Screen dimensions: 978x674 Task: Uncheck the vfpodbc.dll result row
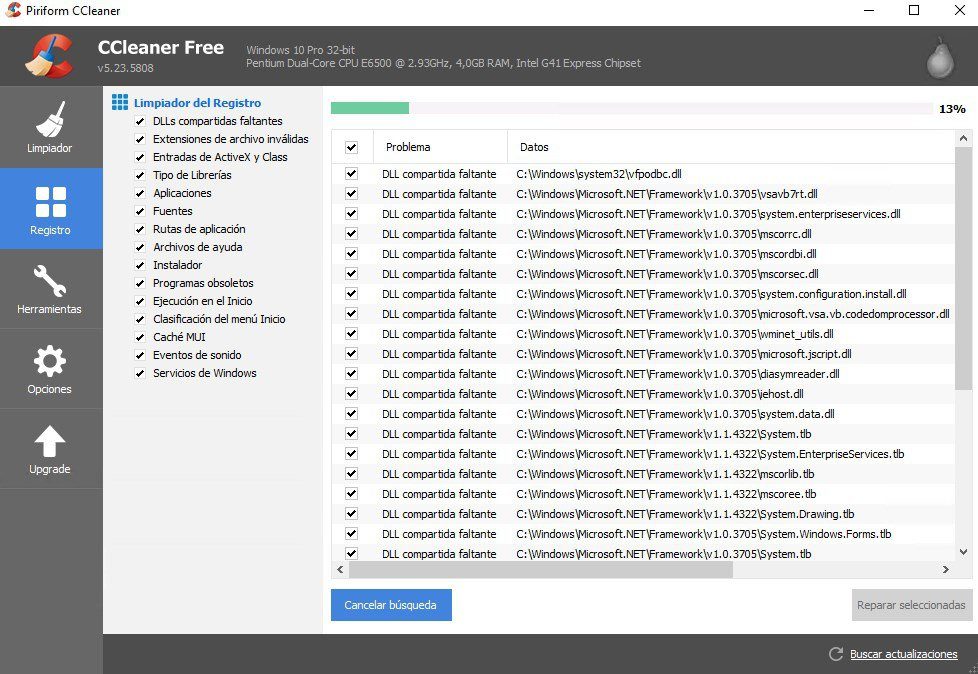[352, 174]
